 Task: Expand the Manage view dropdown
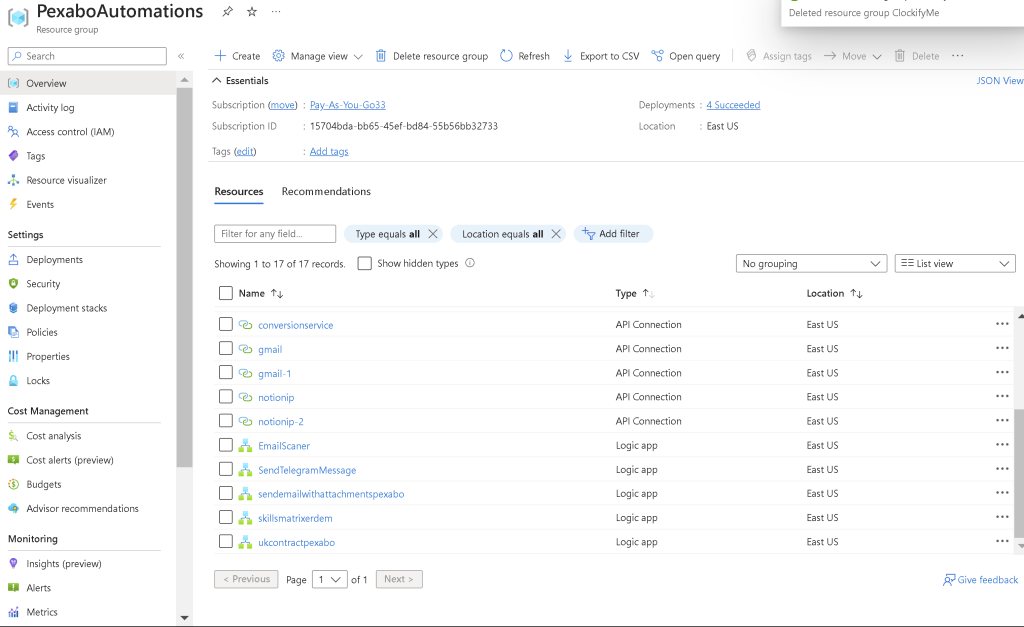click(318, 56)
